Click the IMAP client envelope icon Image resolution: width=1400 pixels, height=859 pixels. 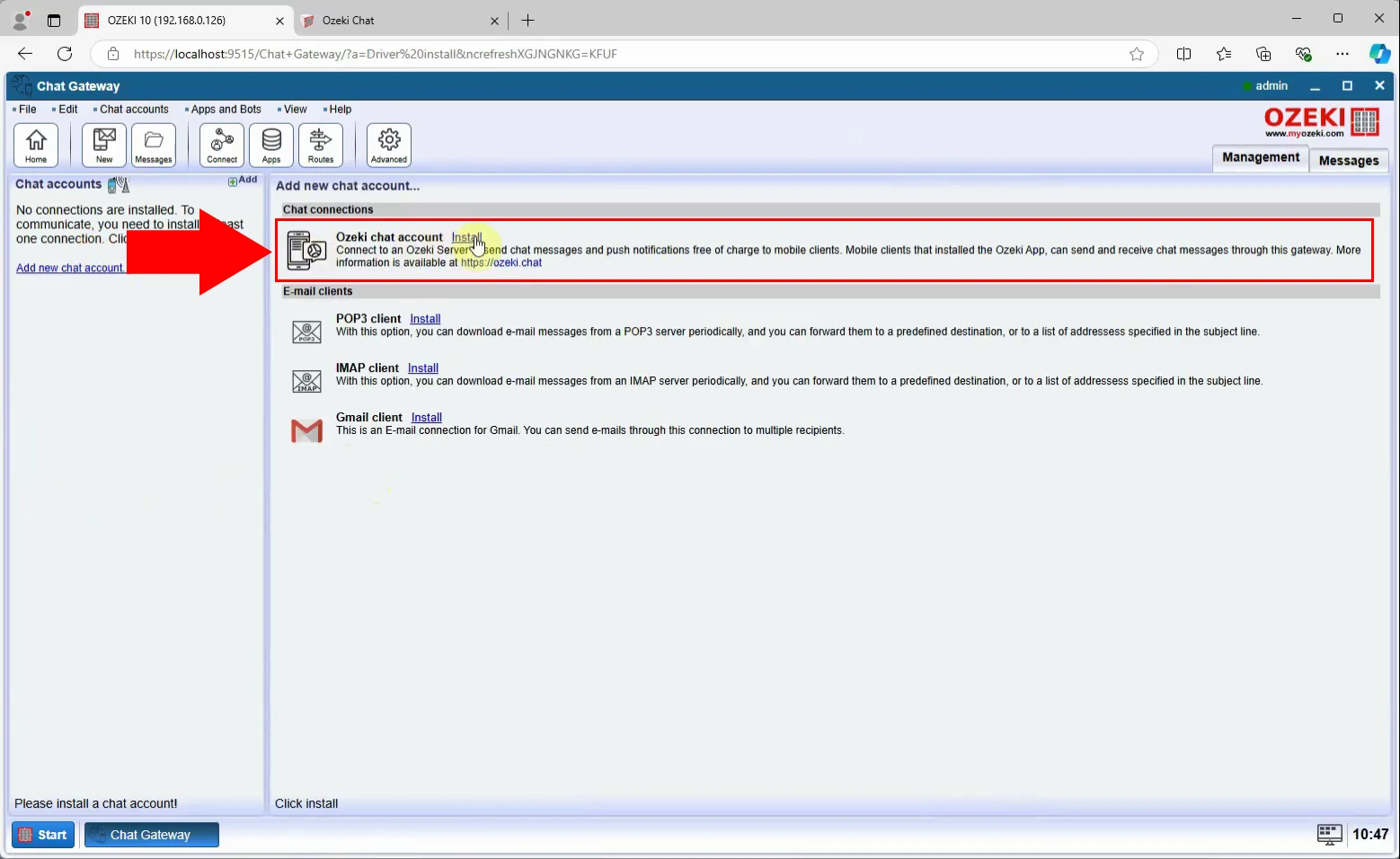306,382
